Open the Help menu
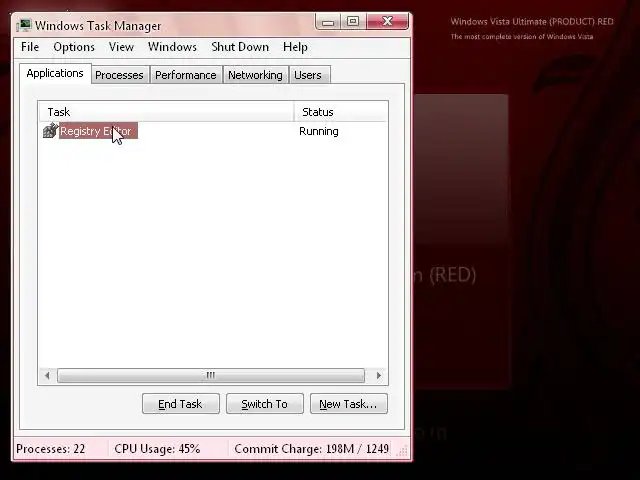 click(295, 47)
